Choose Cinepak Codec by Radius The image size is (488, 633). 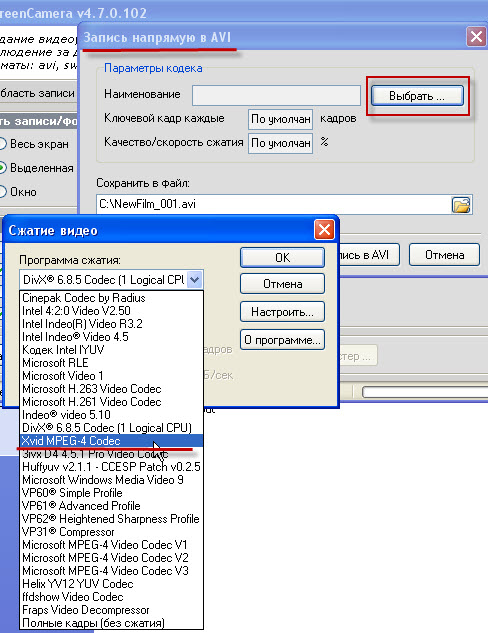click(x=111, y=298)
